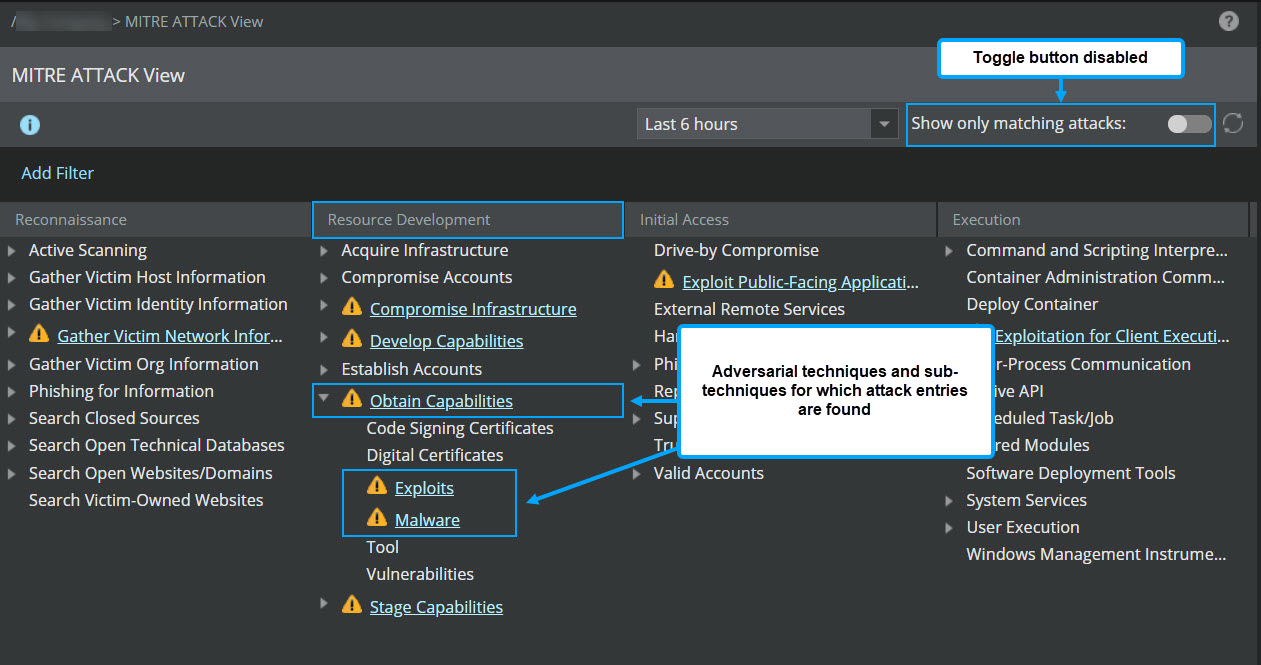Click warning icon beside Exploits
Viewport: 1261px width, 665px height.
[x=377, y=486]
